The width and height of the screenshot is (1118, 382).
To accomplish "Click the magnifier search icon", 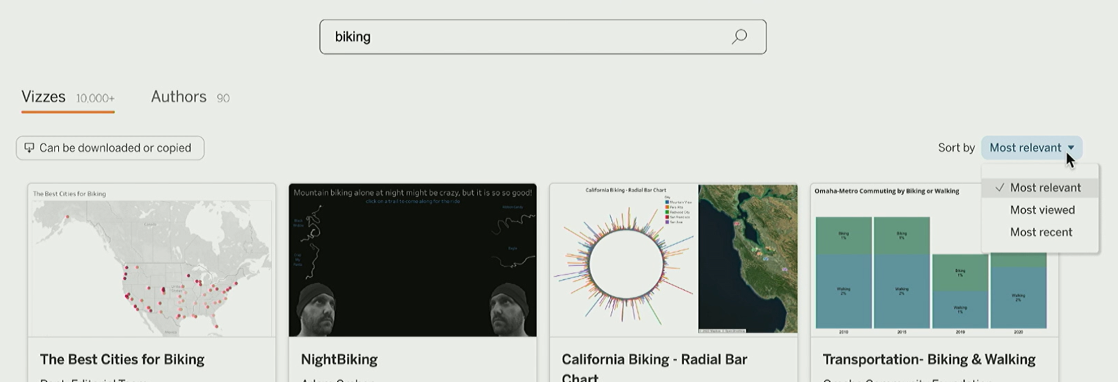I will [x=739, y=36].
